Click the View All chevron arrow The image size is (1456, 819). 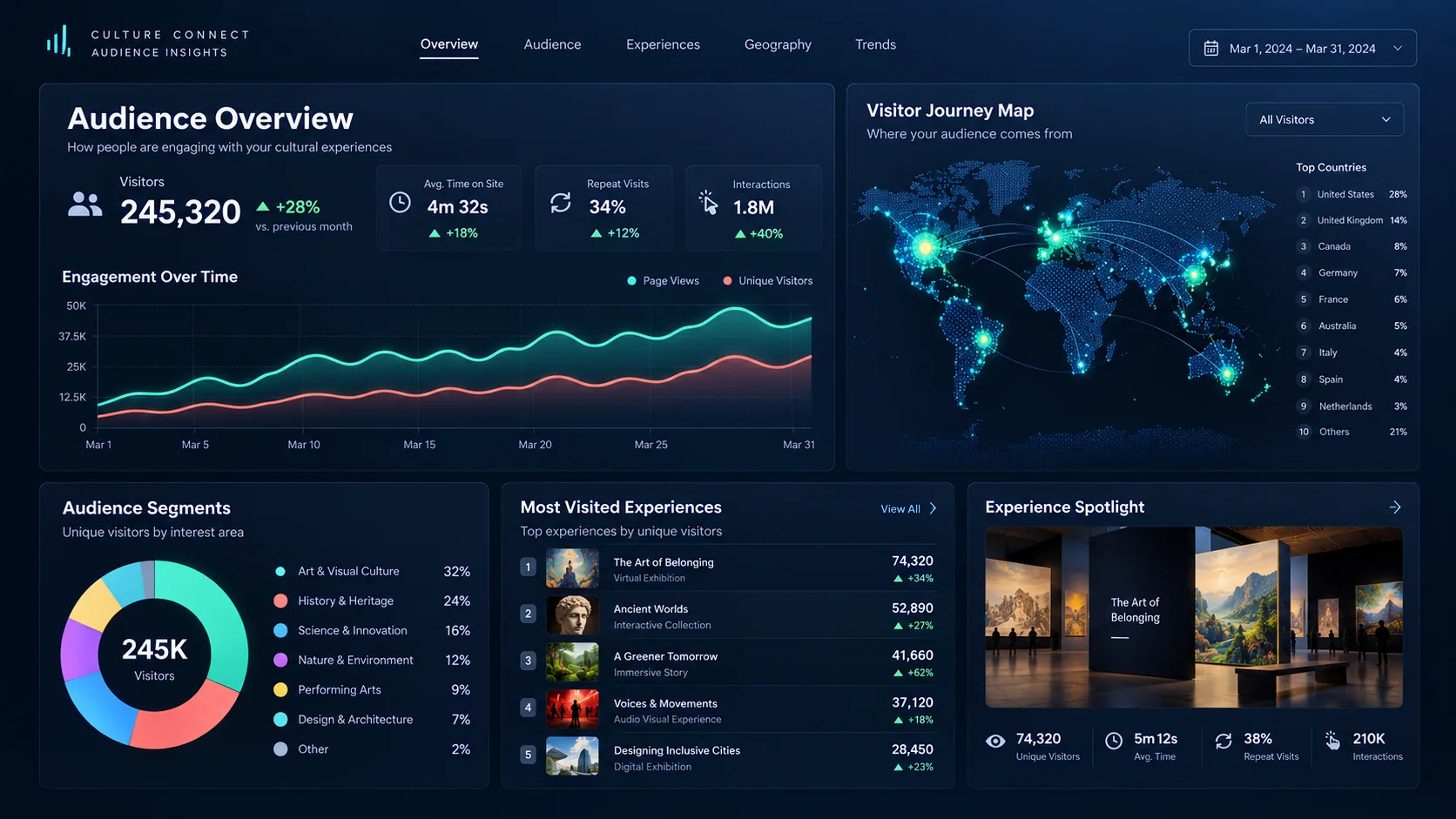coord(933,508)
